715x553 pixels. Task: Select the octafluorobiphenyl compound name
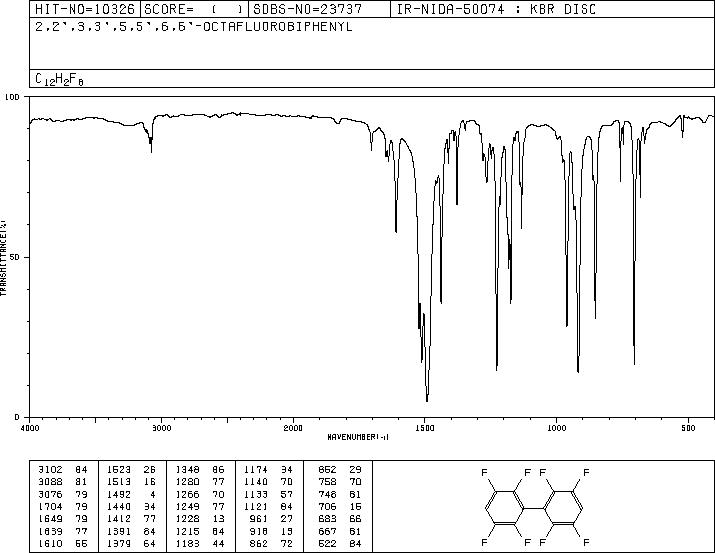point(194,27)
